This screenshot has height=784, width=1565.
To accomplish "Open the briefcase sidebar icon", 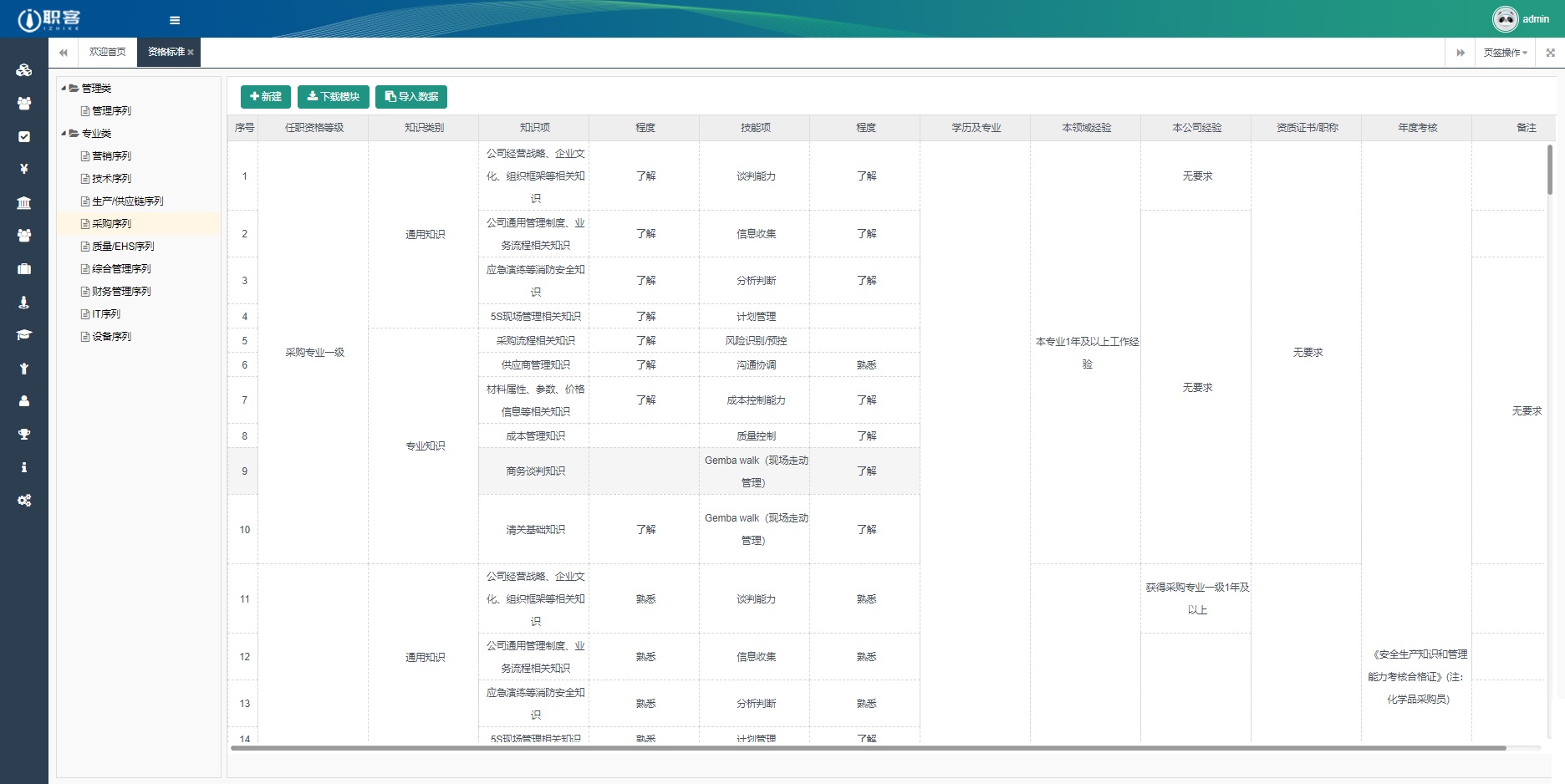I will [x=24, y=268].
